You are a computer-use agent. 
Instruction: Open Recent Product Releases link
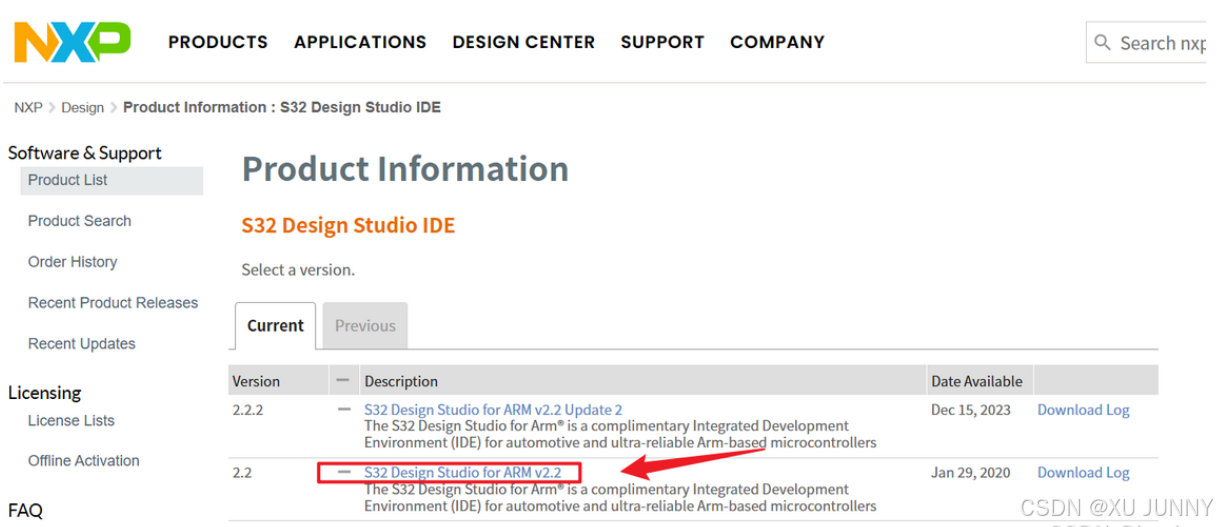tap(113, 303)
